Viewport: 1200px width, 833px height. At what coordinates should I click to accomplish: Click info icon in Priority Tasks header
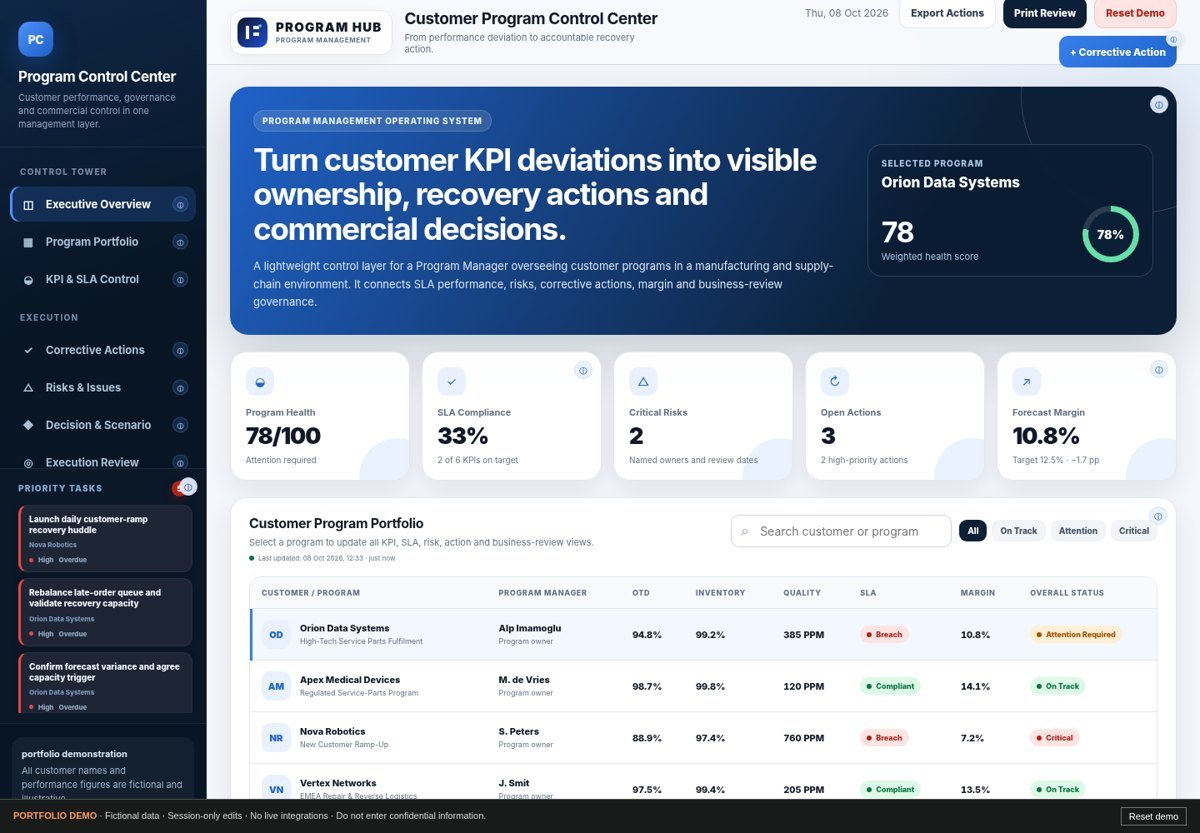(x=189, y=487)
